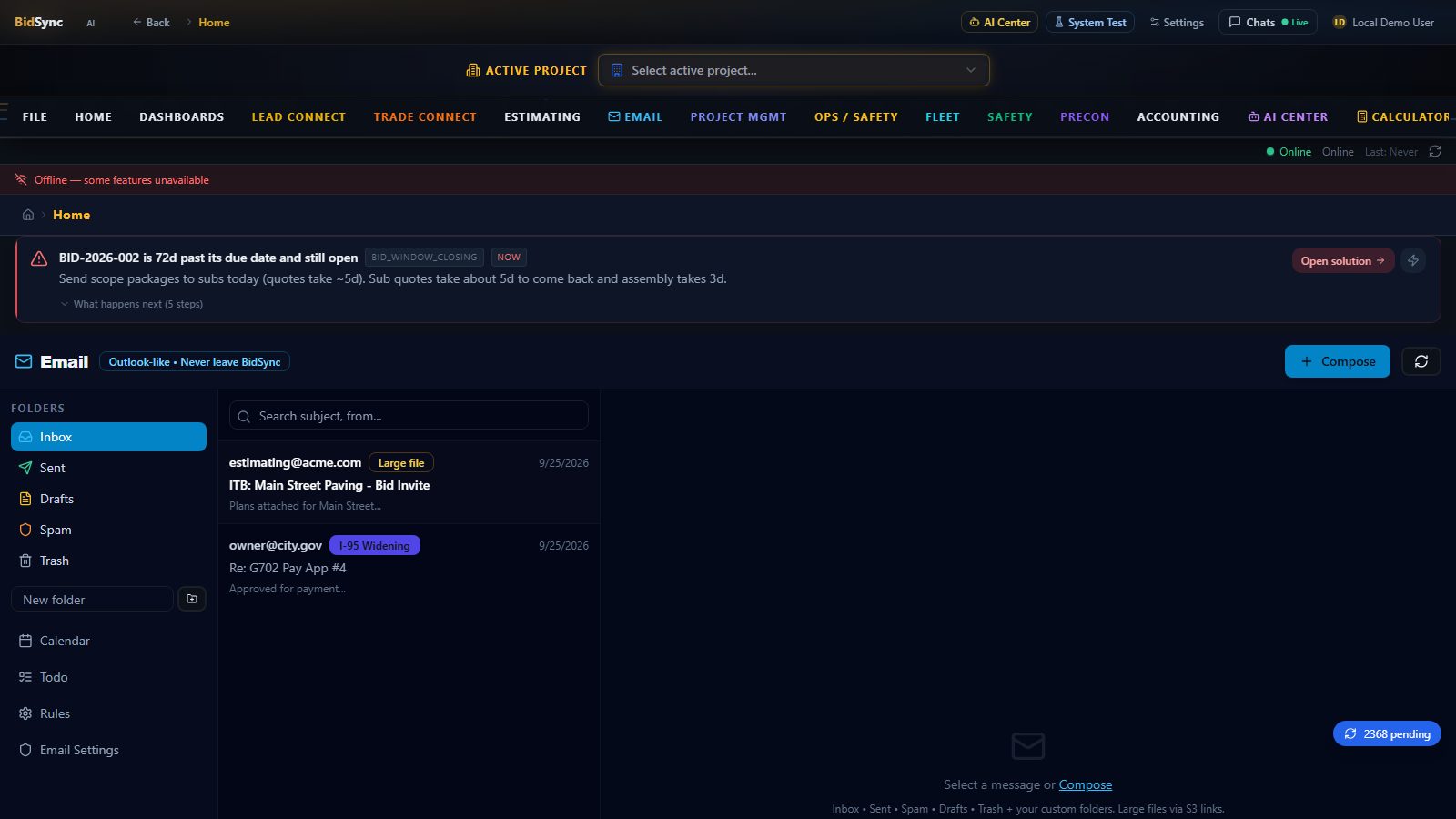1456x819 pixels.
Task: Open the Re: G702 Pay App #4 email
Action: coord(409,566)
